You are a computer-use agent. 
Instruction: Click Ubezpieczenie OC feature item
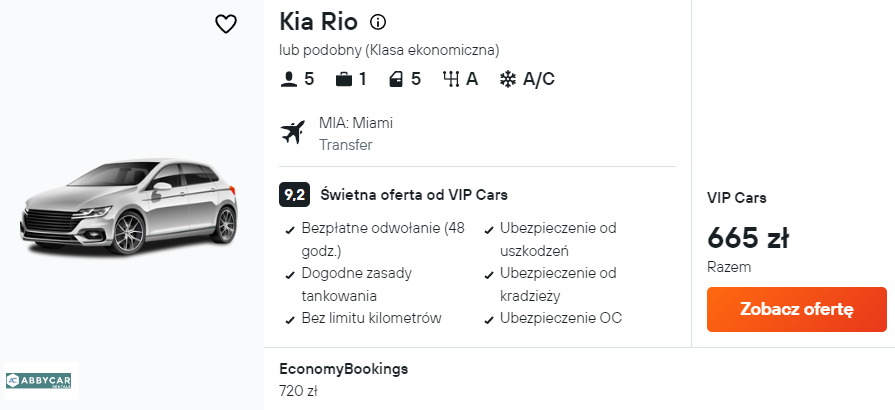point(560,318)
